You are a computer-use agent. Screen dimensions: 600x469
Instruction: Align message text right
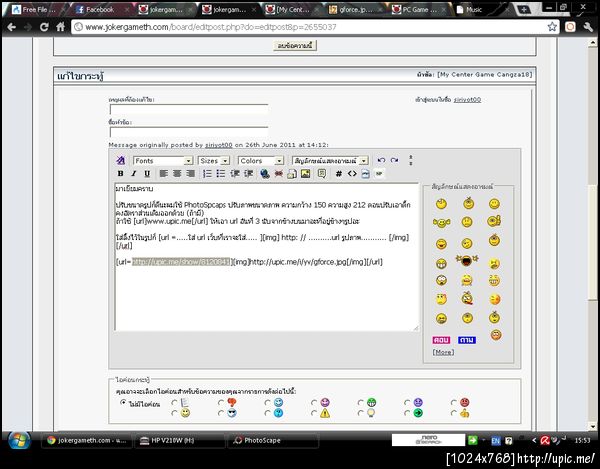tap(191, 174)
